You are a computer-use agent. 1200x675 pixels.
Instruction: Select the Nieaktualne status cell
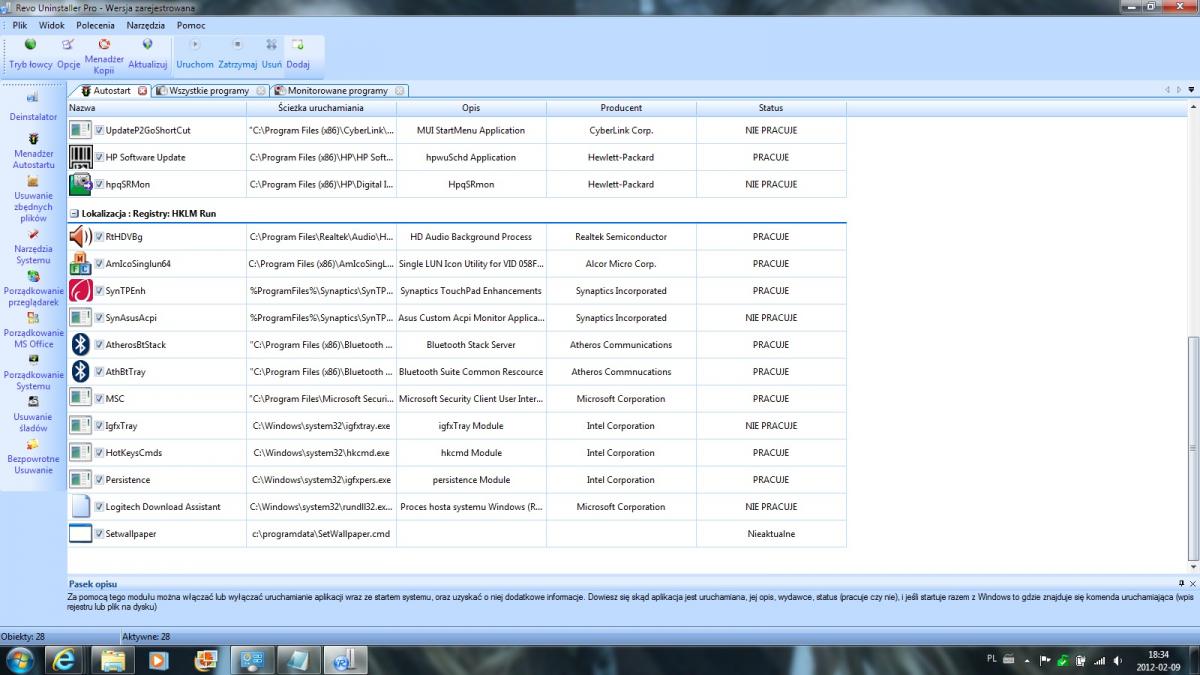[771, 534]
